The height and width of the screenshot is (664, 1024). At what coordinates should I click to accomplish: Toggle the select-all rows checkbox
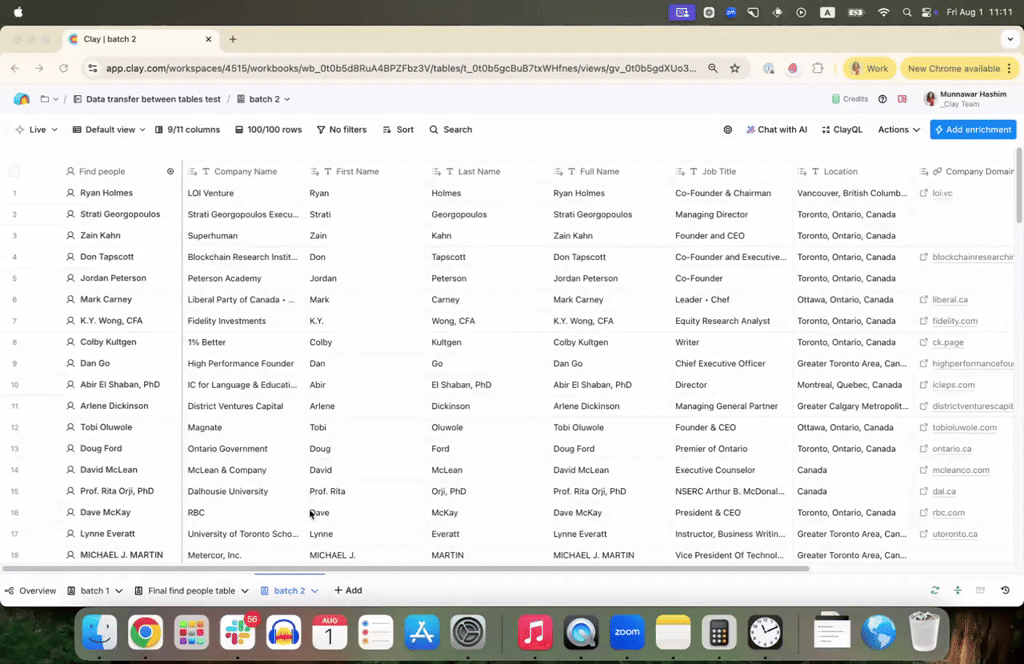click(15, 172)
